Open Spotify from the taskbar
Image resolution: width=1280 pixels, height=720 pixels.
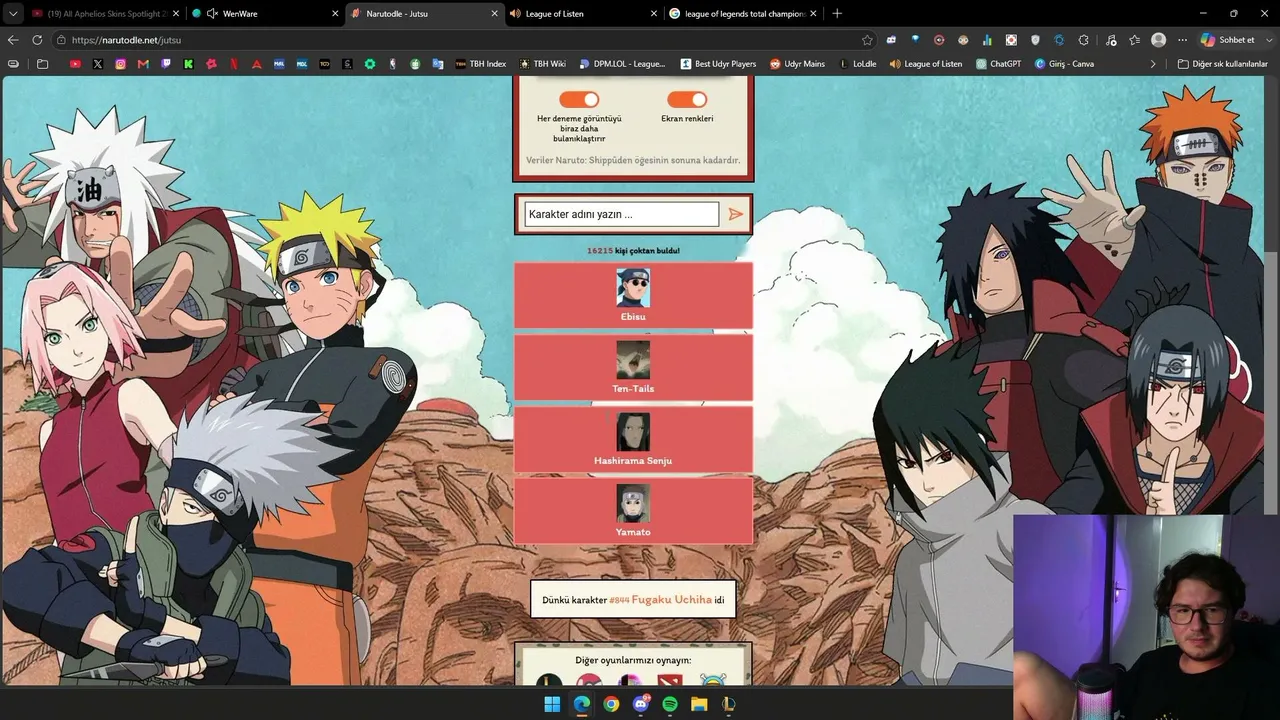click(670, 704)
